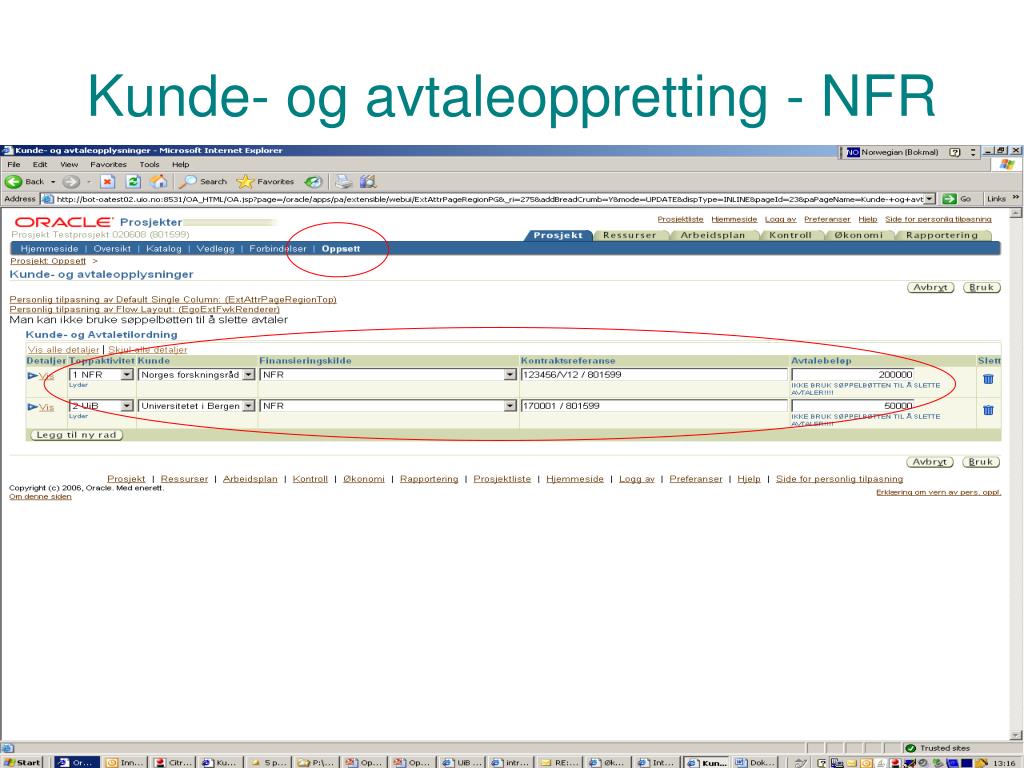Click the 'Logg av' link at top
The image size is (1024, 768).
click(x=780, y=219)
